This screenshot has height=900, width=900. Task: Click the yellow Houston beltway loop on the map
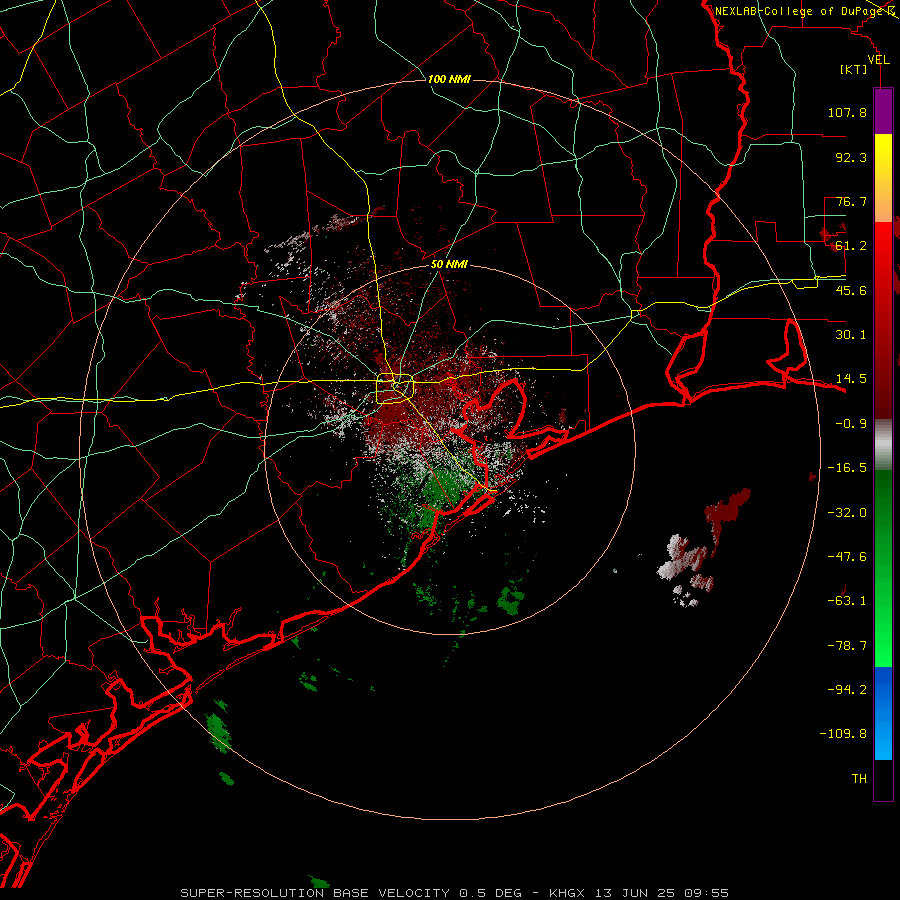pyautogui.click(x=395, y=389)
